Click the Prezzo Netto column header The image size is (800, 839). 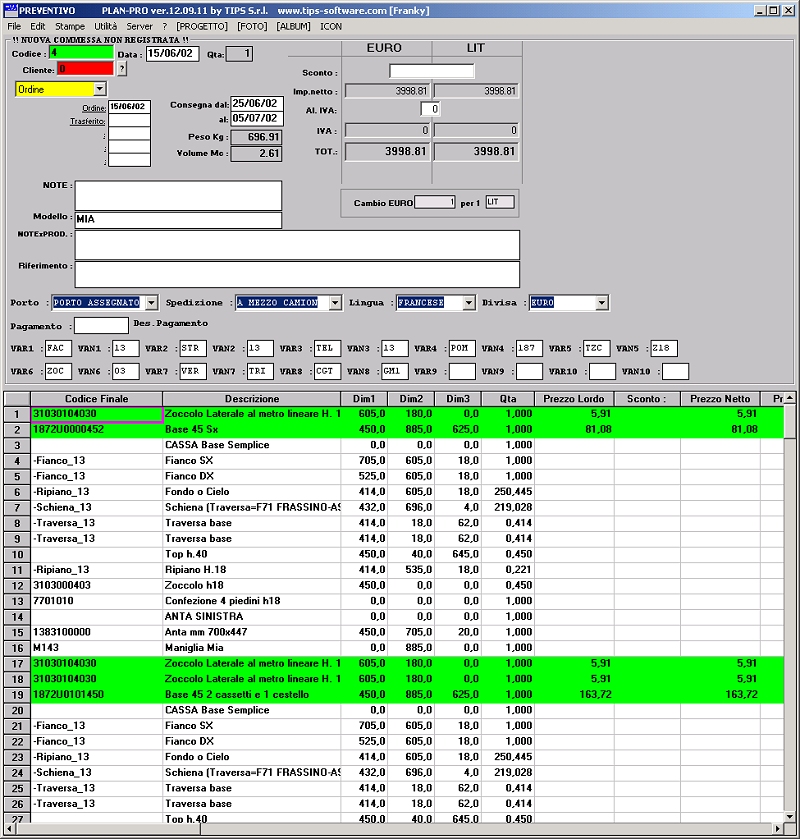click(x=720, y=399)
